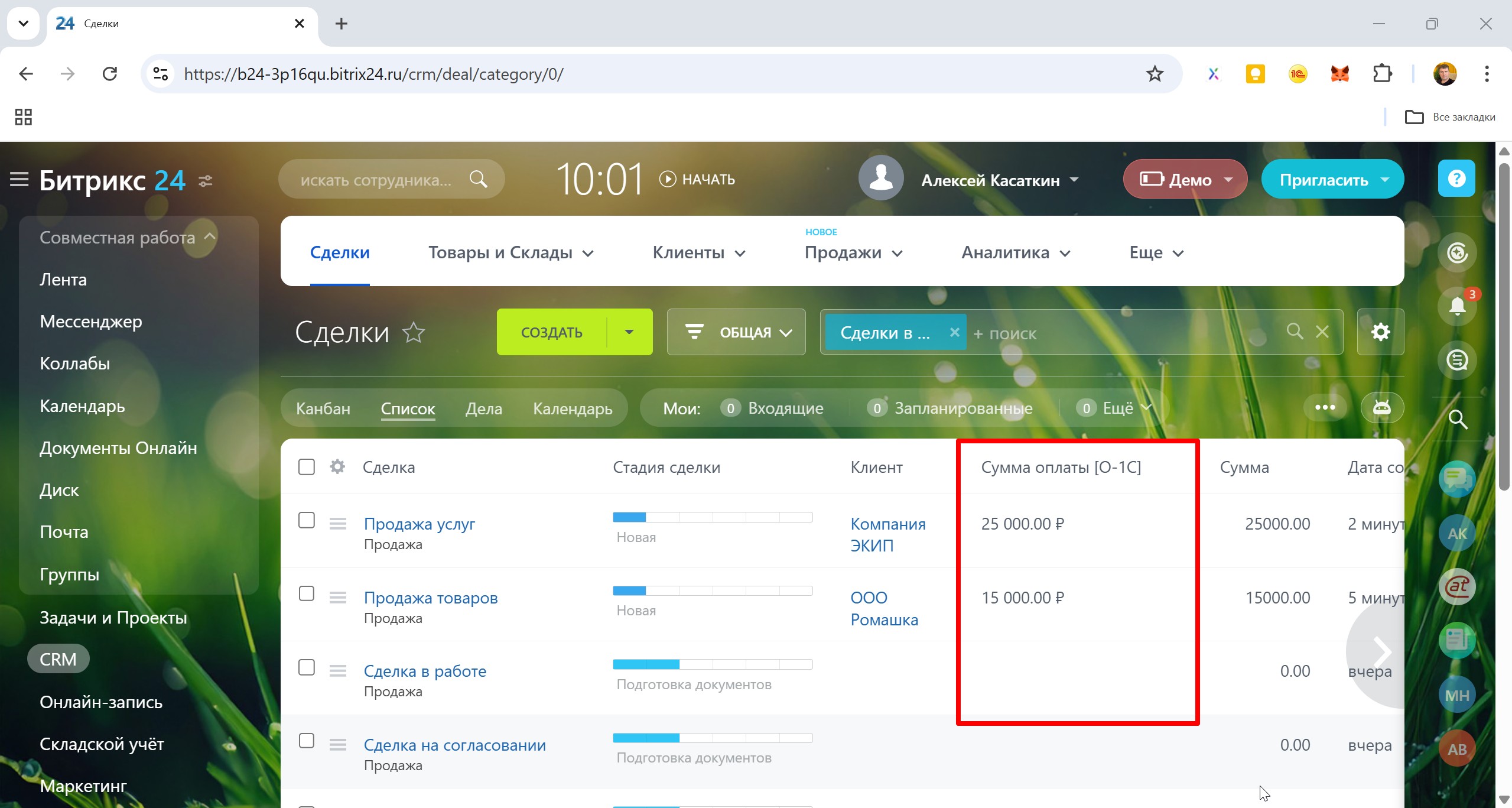Image resolution: width=1512 pixels, height=808 pixels.
Task: Open the 1C browser extension icon
Action: click(1298, 74)
